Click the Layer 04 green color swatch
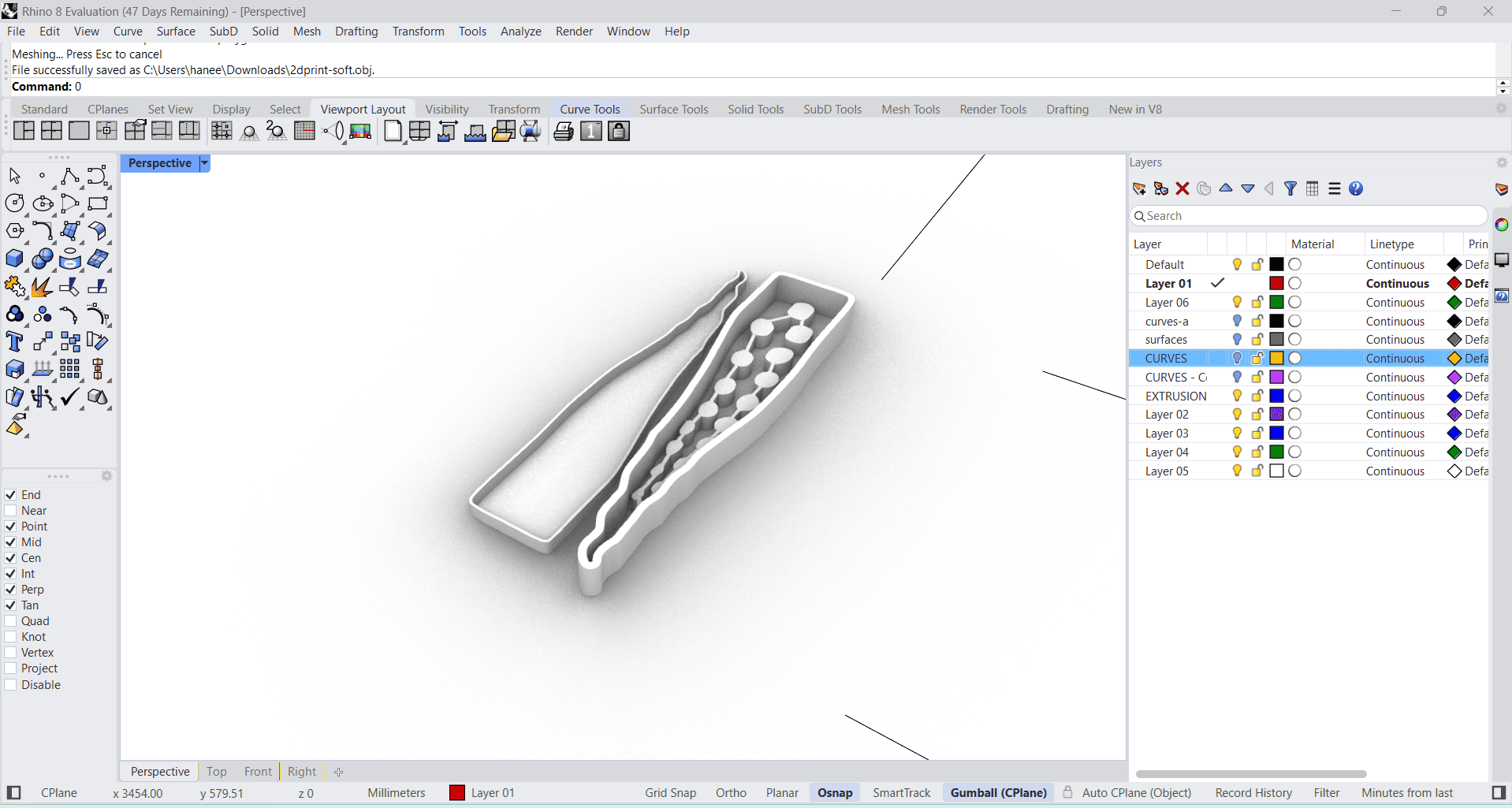Image resolution: width=1512 pixels, height=808 pixels. click(x=1276, y=452)
